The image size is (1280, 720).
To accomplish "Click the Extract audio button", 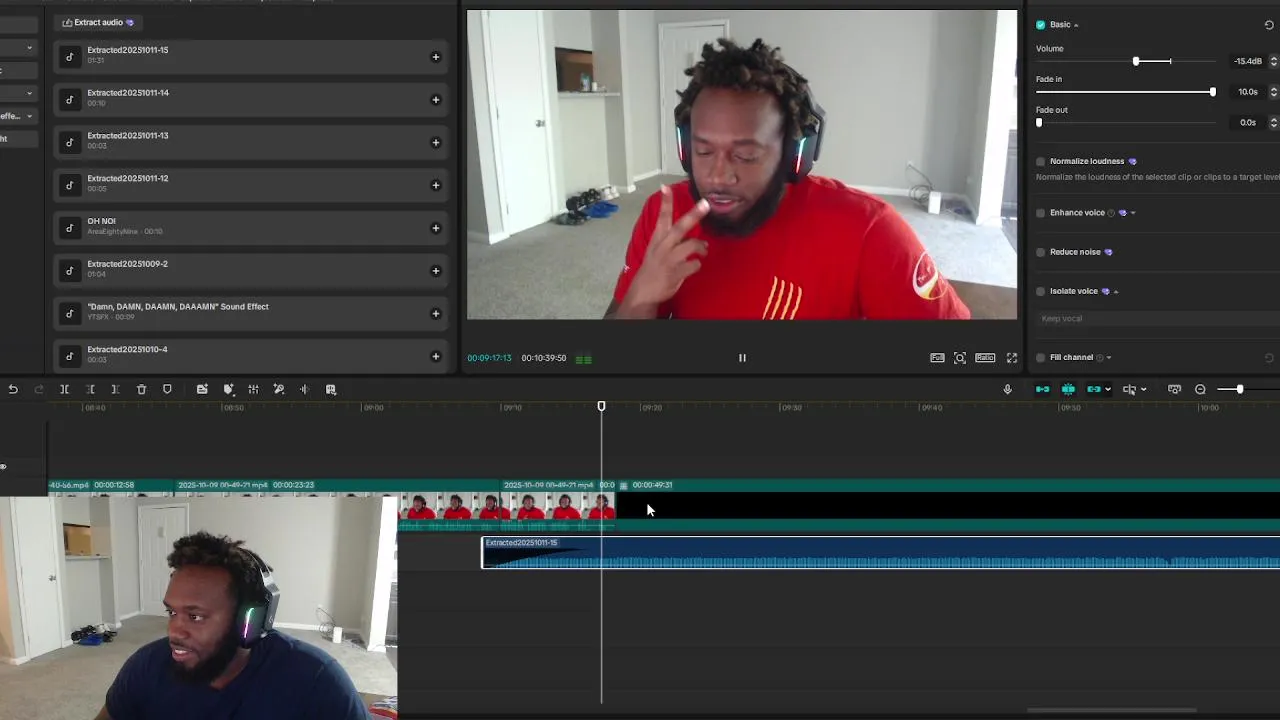I will pos(98,22).
